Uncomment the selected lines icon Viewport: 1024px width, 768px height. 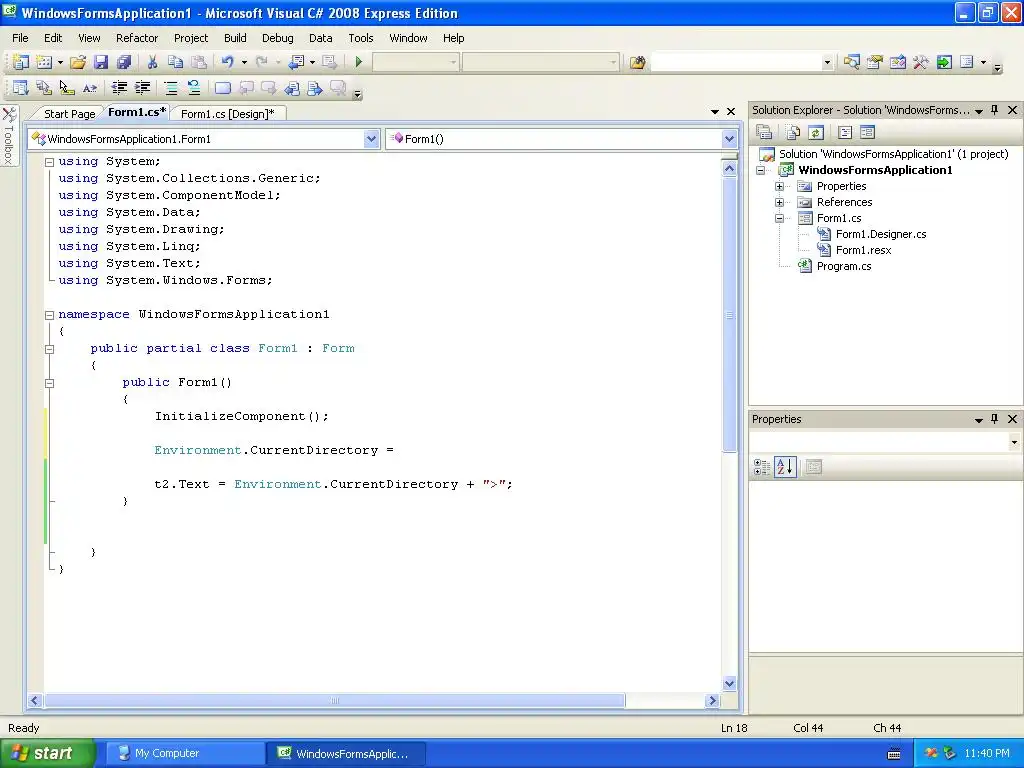tap(193, 88)
